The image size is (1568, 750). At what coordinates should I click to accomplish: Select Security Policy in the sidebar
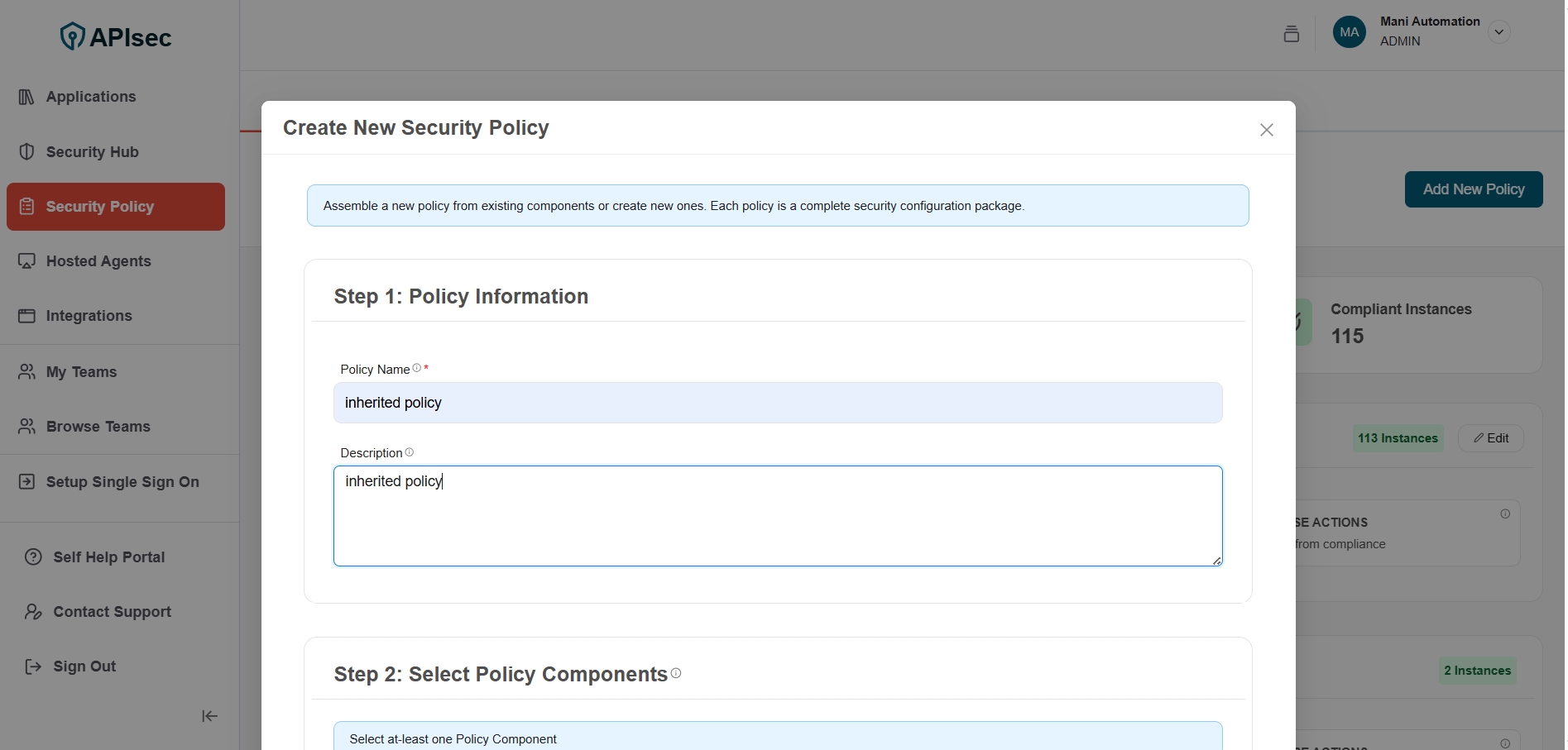(x=99, y=206)
